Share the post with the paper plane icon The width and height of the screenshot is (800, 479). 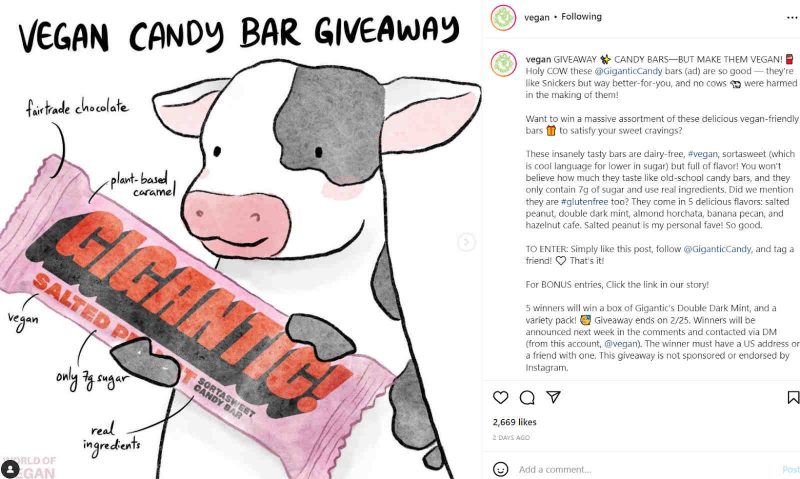[x=554, y=396]
